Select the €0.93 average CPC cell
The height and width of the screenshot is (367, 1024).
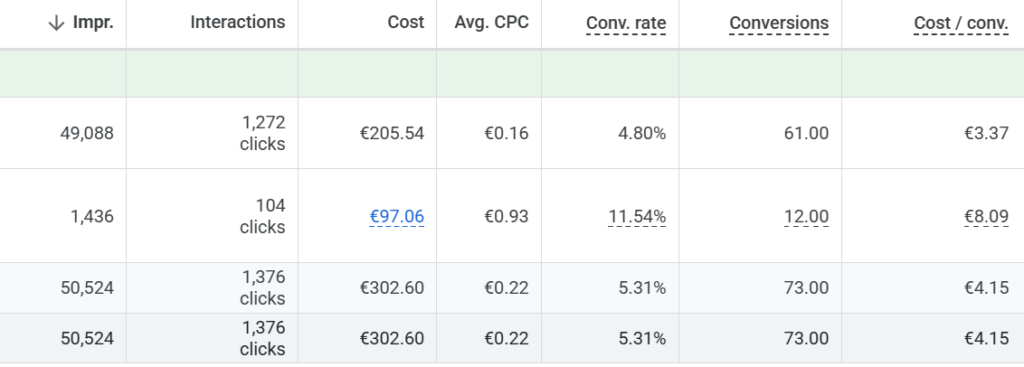[x=506, y=216]
